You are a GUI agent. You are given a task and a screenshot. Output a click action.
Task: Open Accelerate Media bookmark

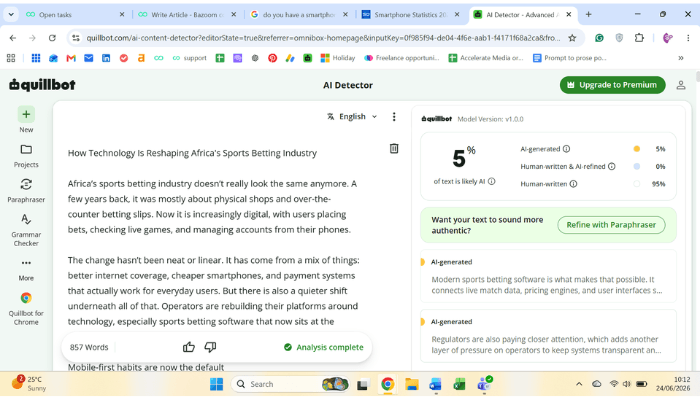[486, 58]
